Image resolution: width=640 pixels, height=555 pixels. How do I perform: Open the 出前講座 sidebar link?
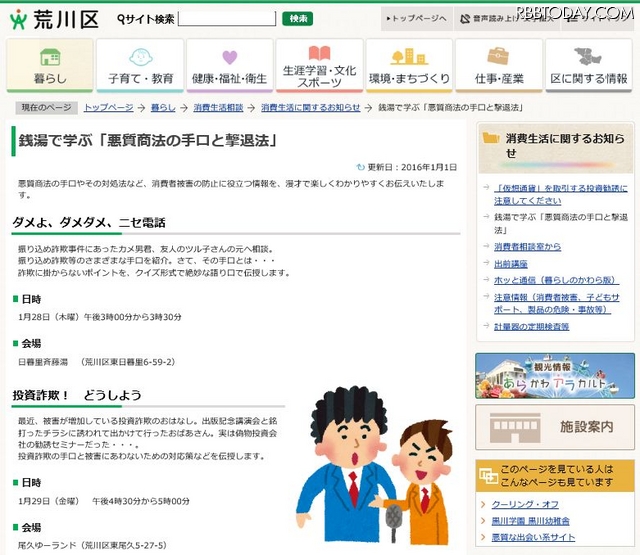(x=512, y=264)
